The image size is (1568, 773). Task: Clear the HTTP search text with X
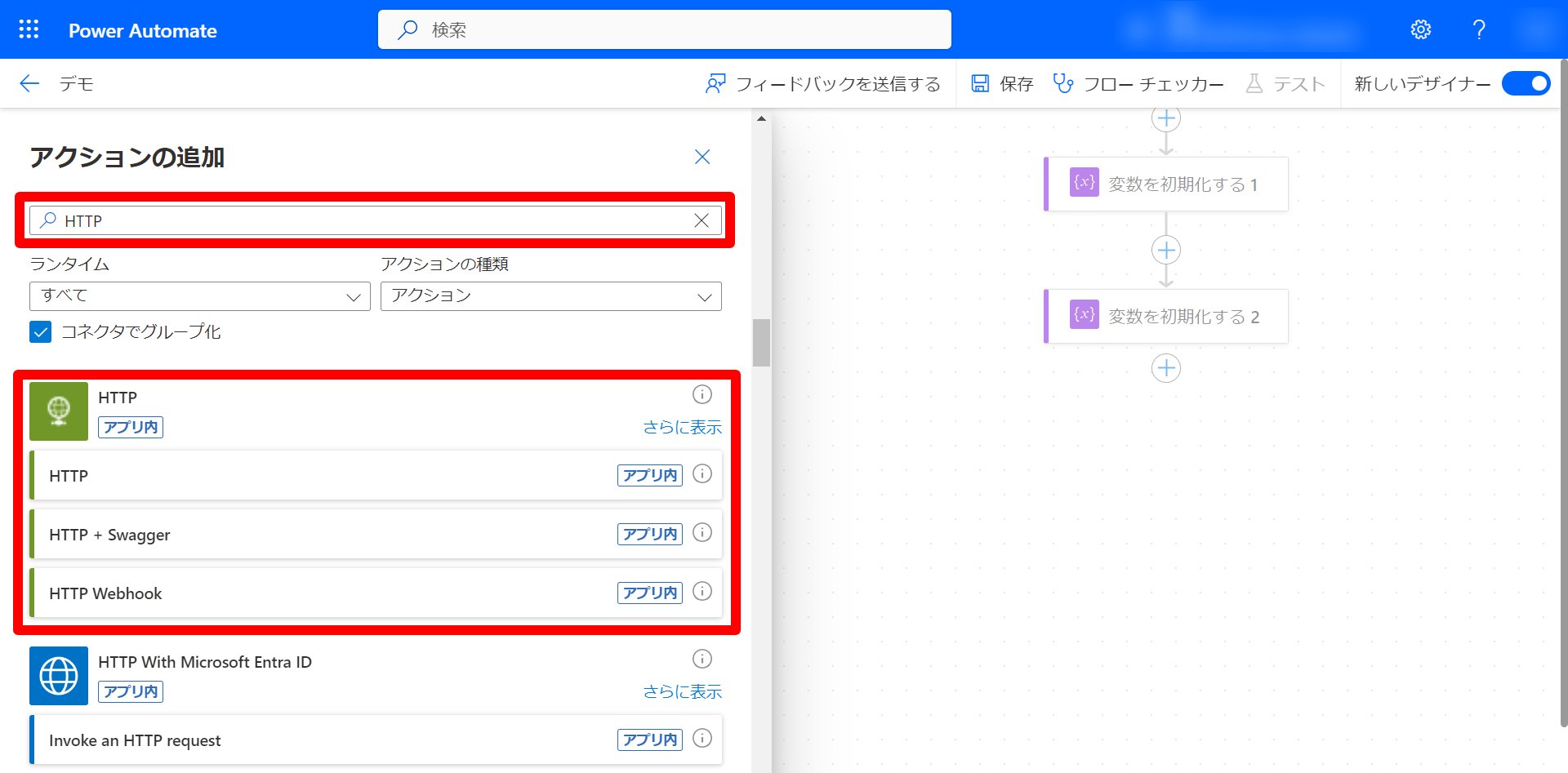(x=701, y=220)
